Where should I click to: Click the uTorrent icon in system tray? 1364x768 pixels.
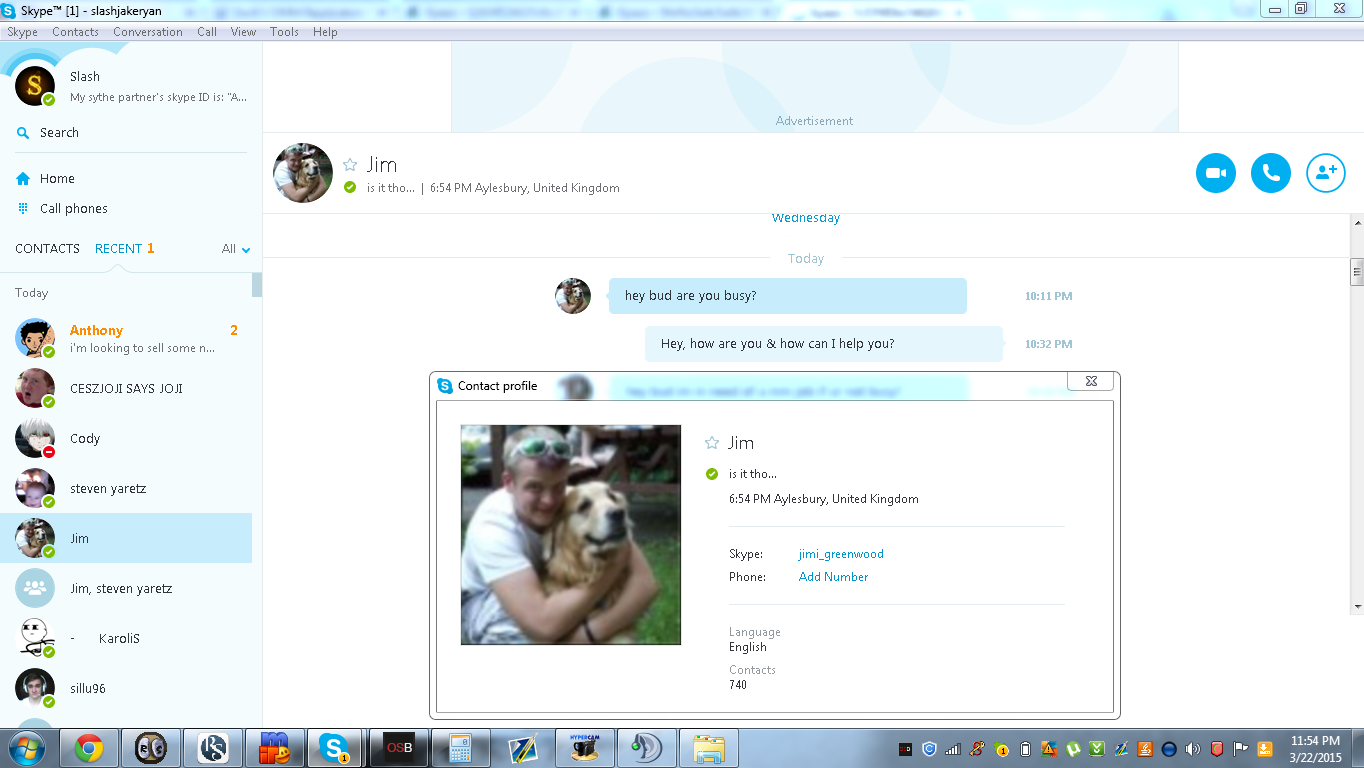1073,748
